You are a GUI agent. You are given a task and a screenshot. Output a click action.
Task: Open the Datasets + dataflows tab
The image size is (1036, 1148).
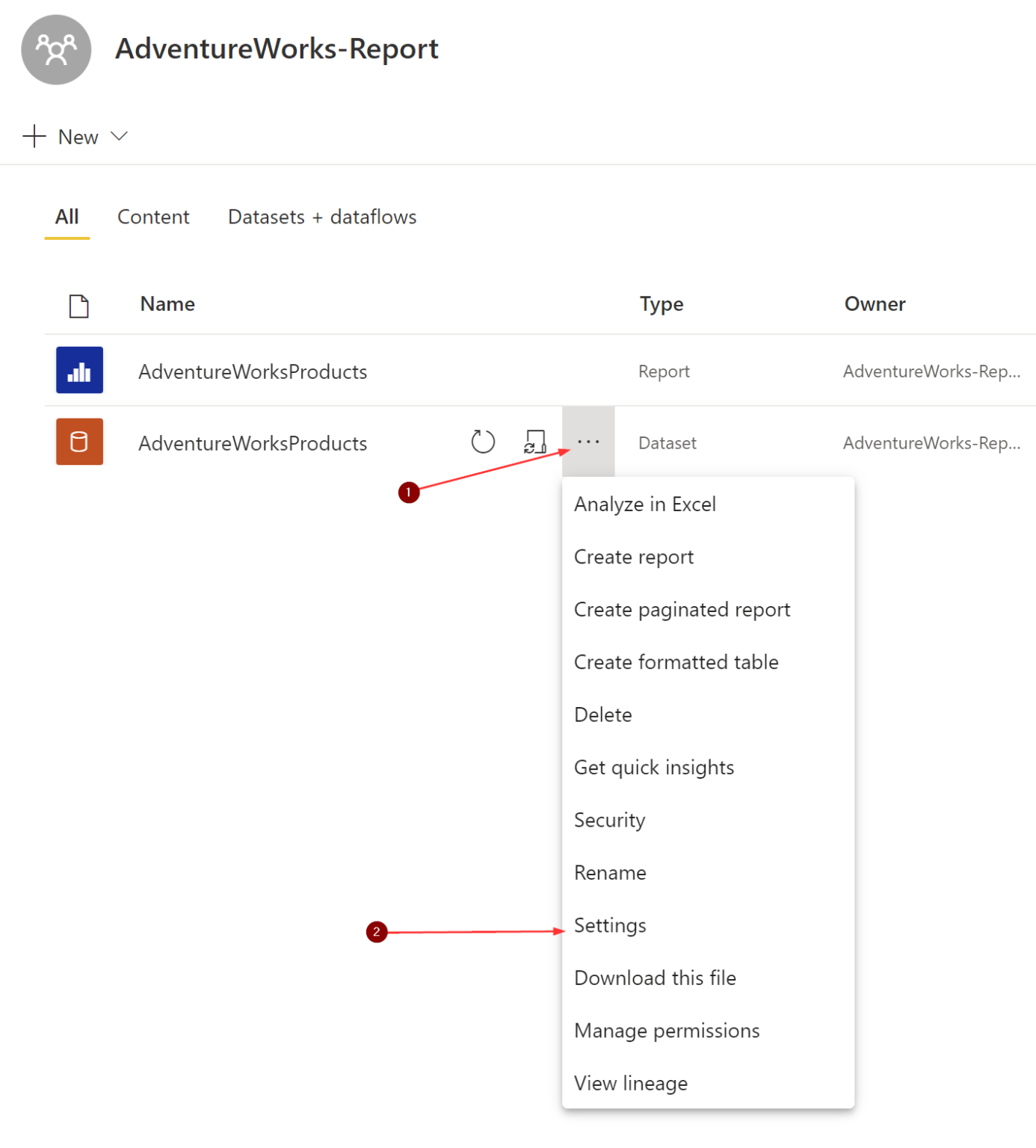[321, 217]
